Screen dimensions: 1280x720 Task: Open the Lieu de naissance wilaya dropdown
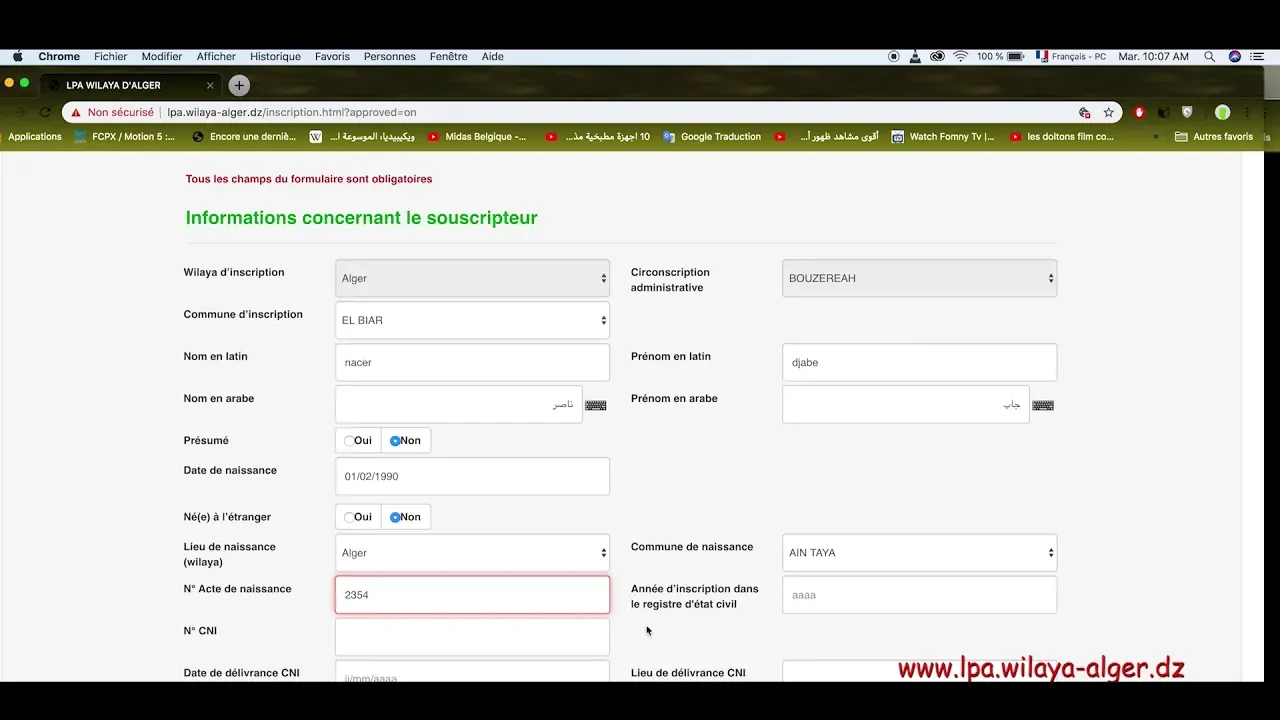pos(472,553)
